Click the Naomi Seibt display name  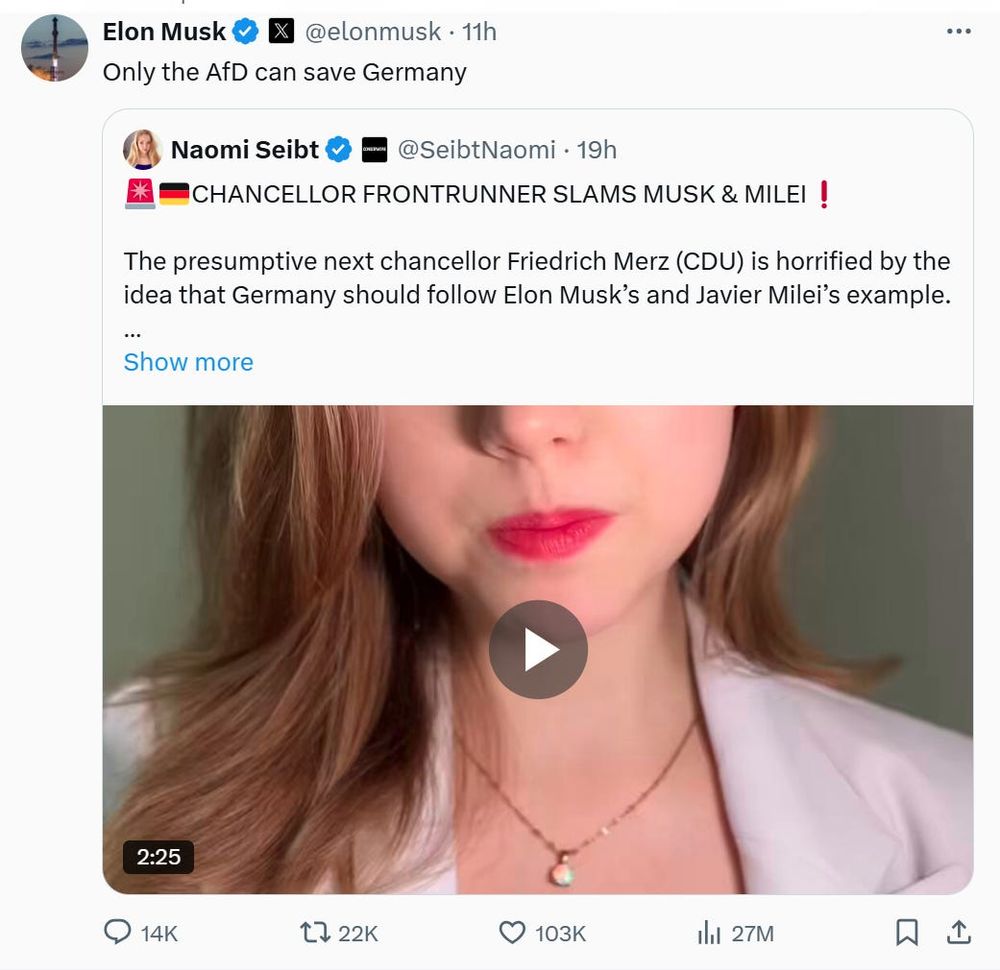(x=244, y=150)
